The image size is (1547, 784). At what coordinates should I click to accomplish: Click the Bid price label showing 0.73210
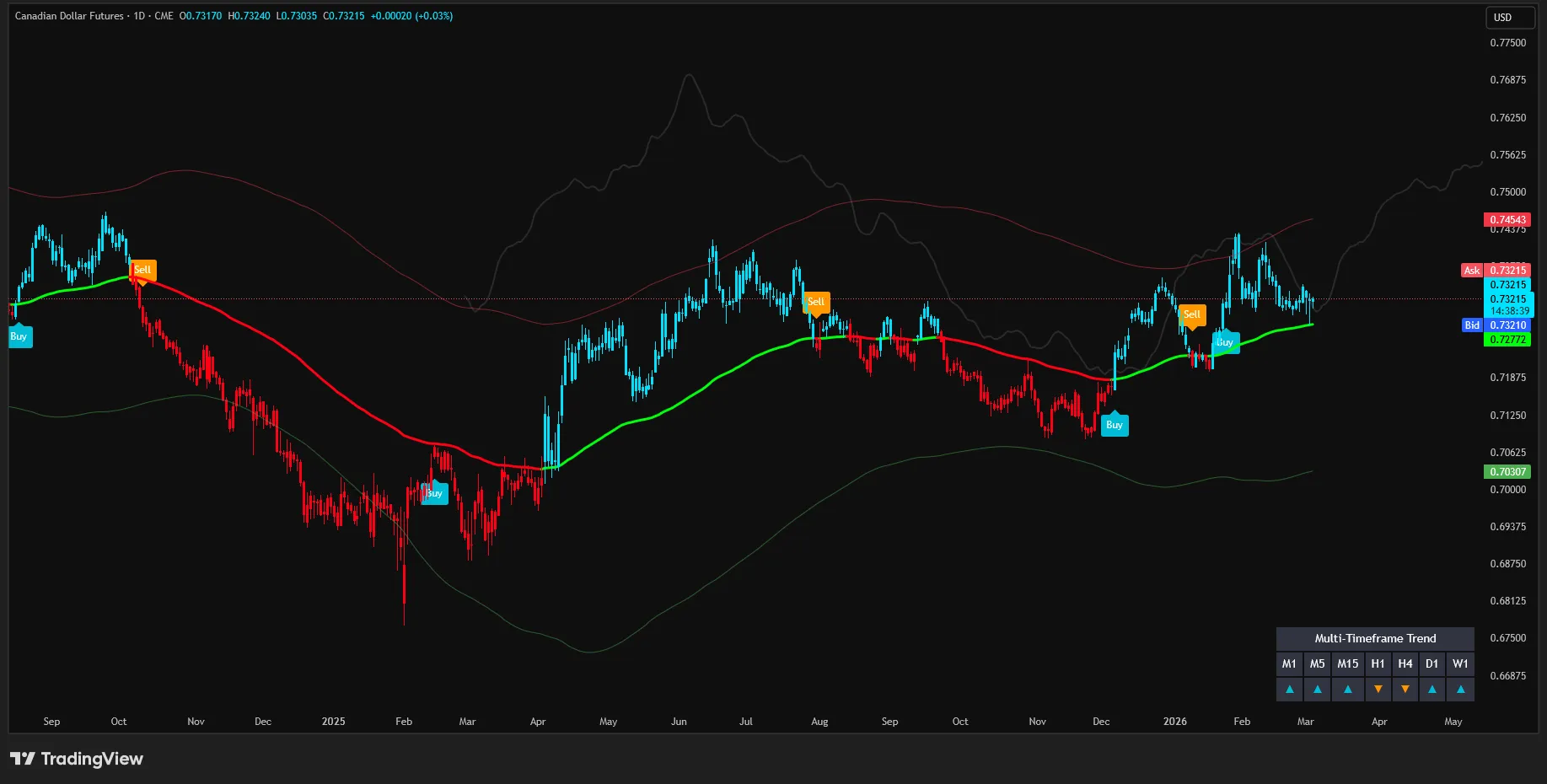[1496, 325]
